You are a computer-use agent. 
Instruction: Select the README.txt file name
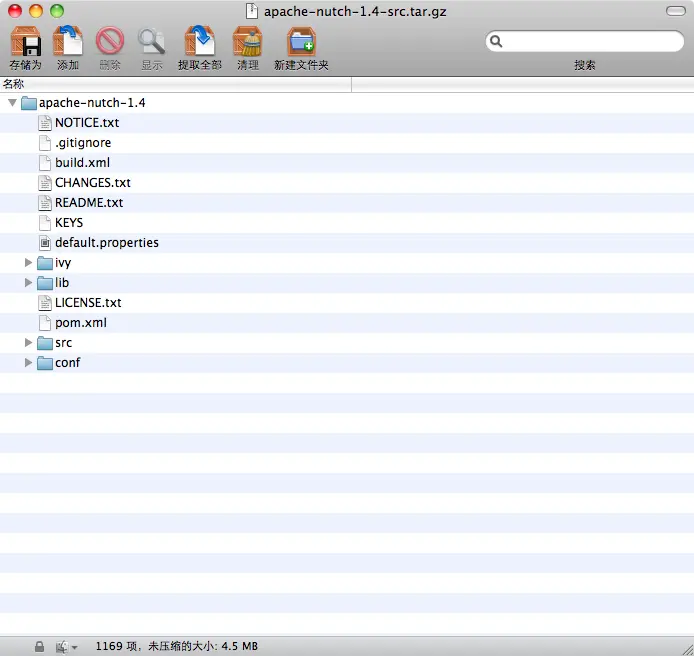pyautogui.click(x=89, y=202)
